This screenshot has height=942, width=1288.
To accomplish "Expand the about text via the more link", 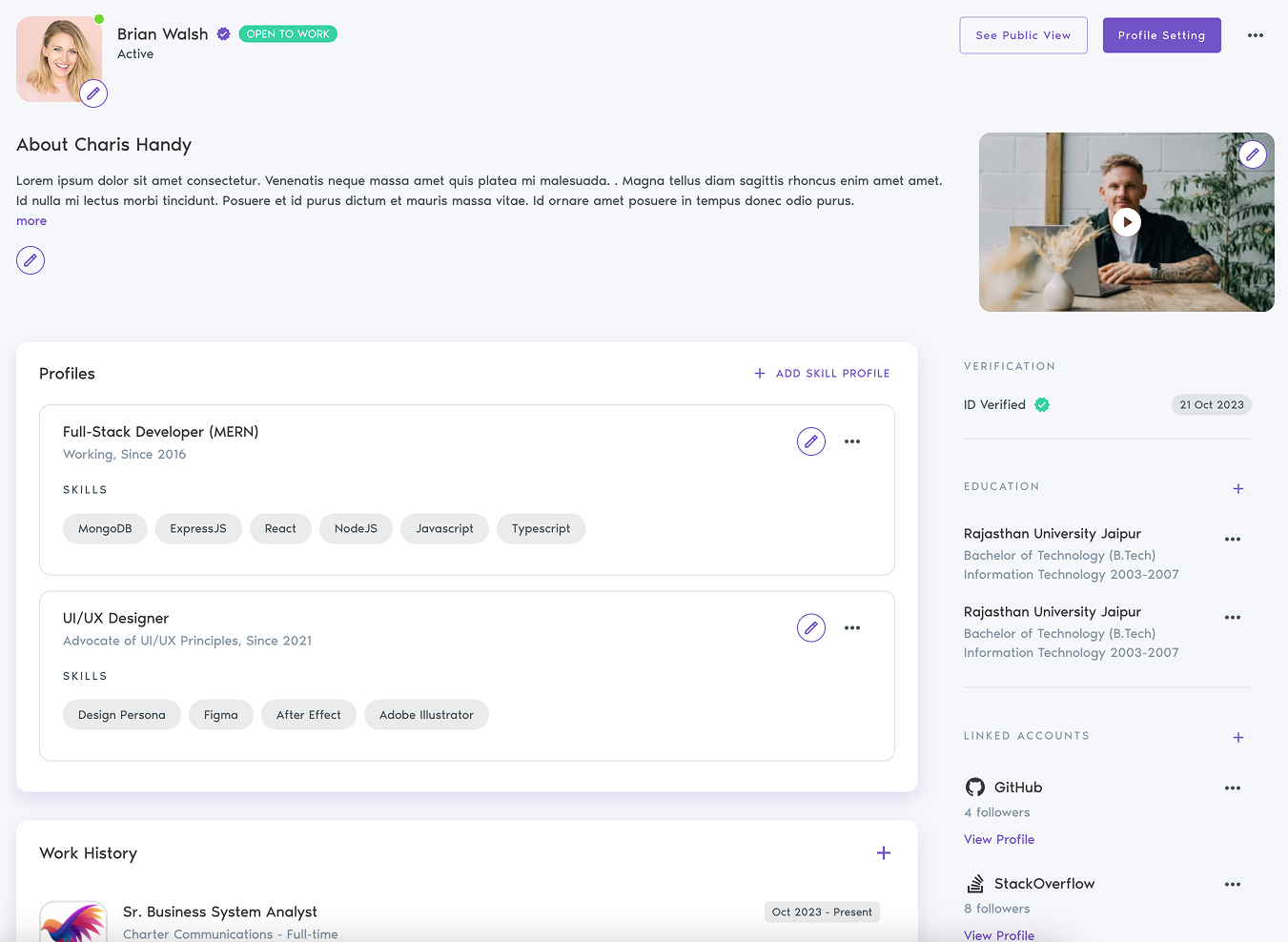I will pos(31,220).
